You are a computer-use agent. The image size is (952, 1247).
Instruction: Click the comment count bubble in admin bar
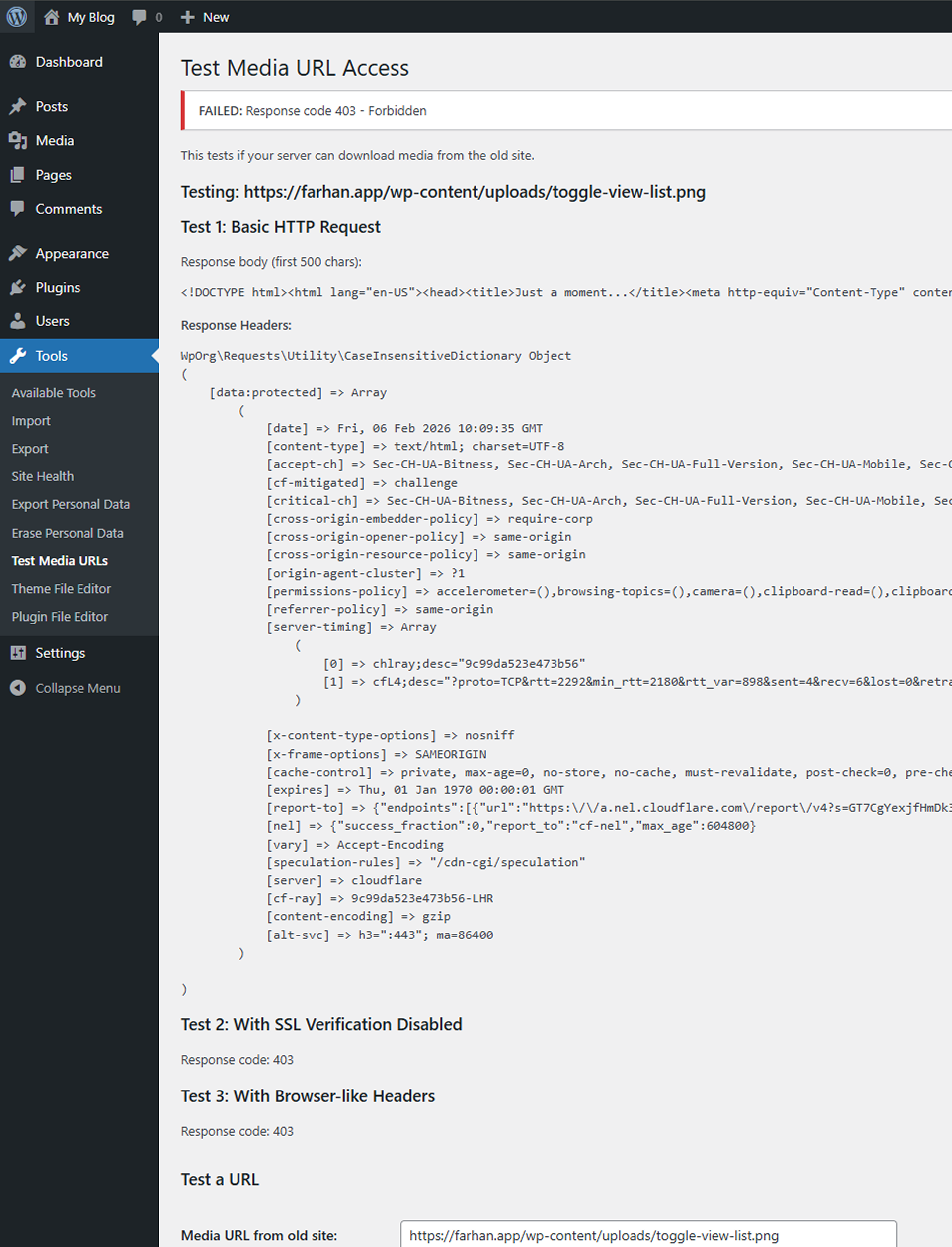click(146, 17)
